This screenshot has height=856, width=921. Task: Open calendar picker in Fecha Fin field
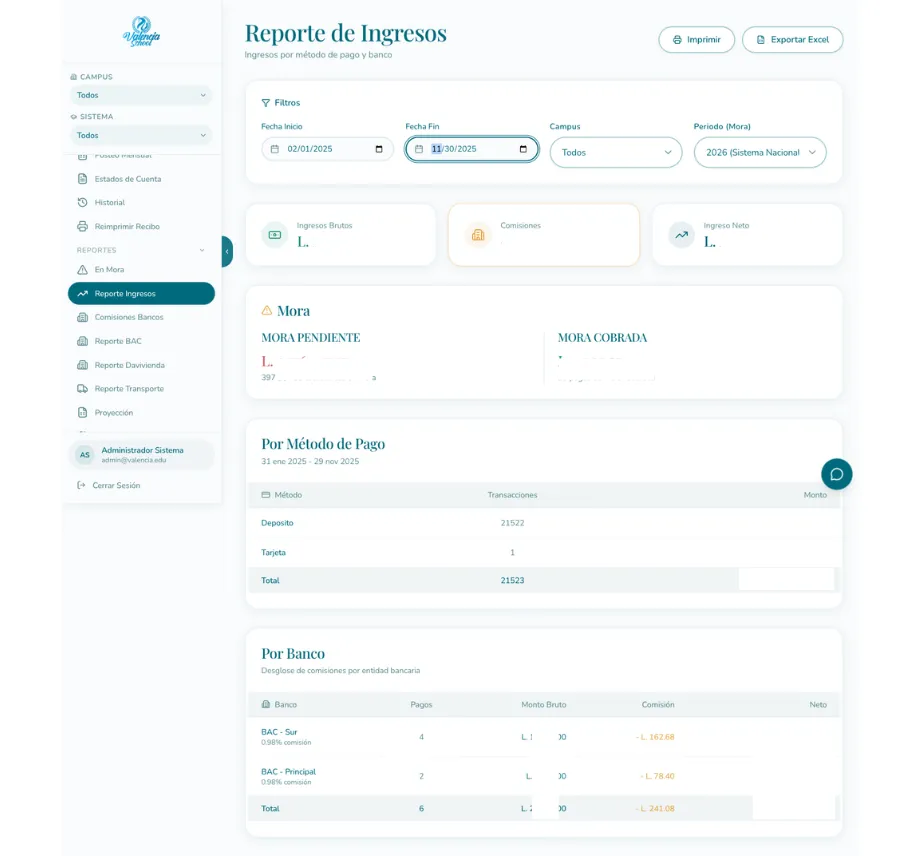[523, 149]
